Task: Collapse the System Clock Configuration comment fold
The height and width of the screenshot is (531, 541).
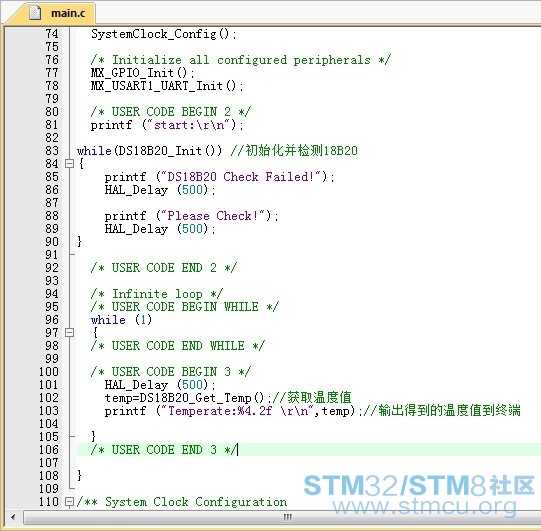Action: (70, 502)
